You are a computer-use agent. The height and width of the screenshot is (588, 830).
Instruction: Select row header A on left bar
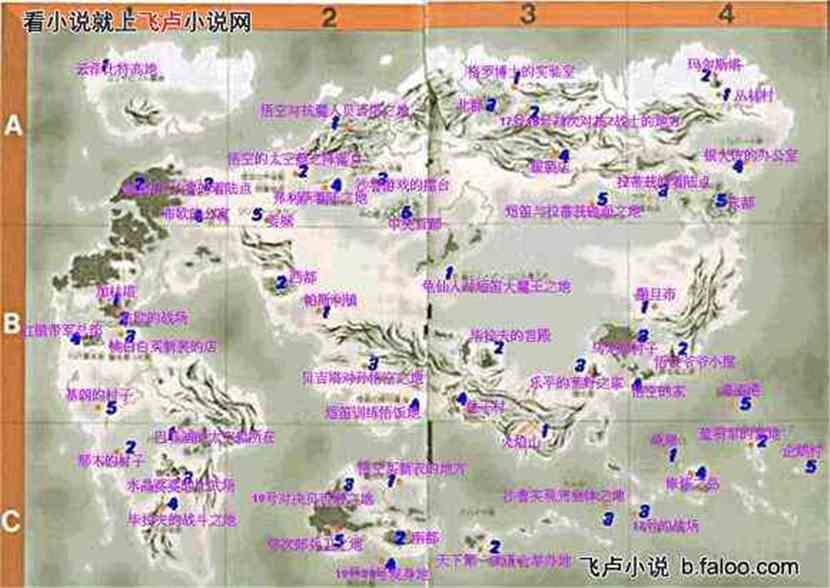(x=13, y=126)
